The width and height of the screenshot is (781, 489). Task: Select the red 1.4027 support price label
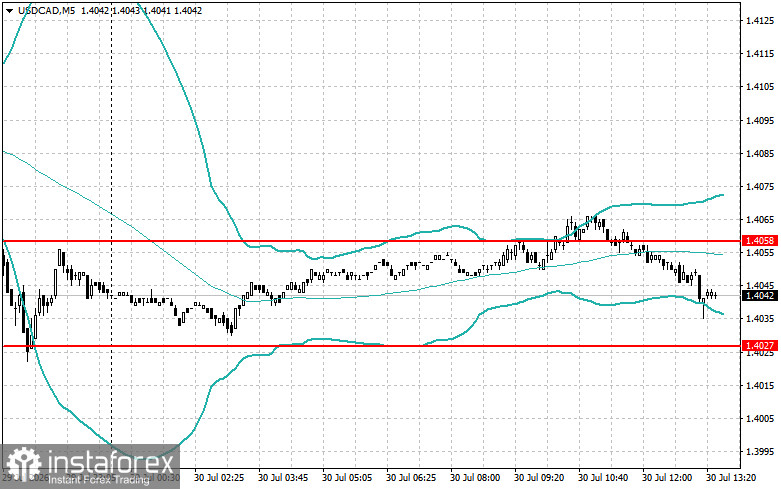coord(760,345)
